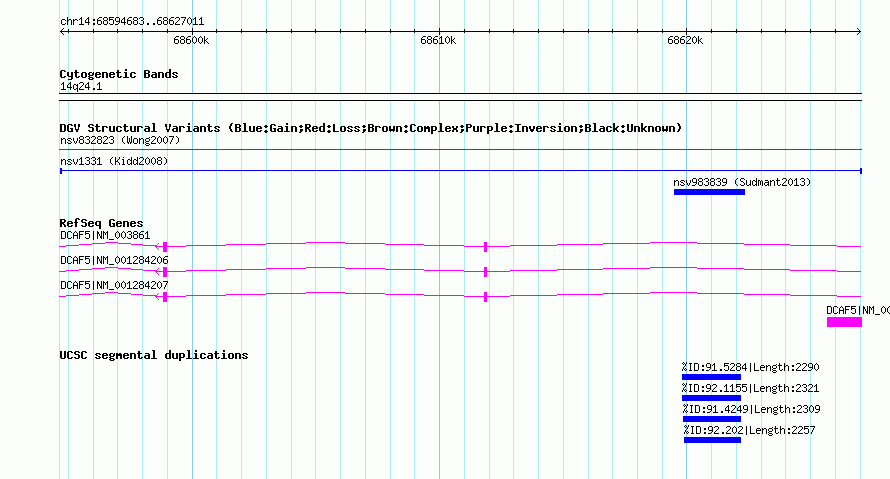
Task: Select the 68600k ruler tick label
Action: (191, 40)
